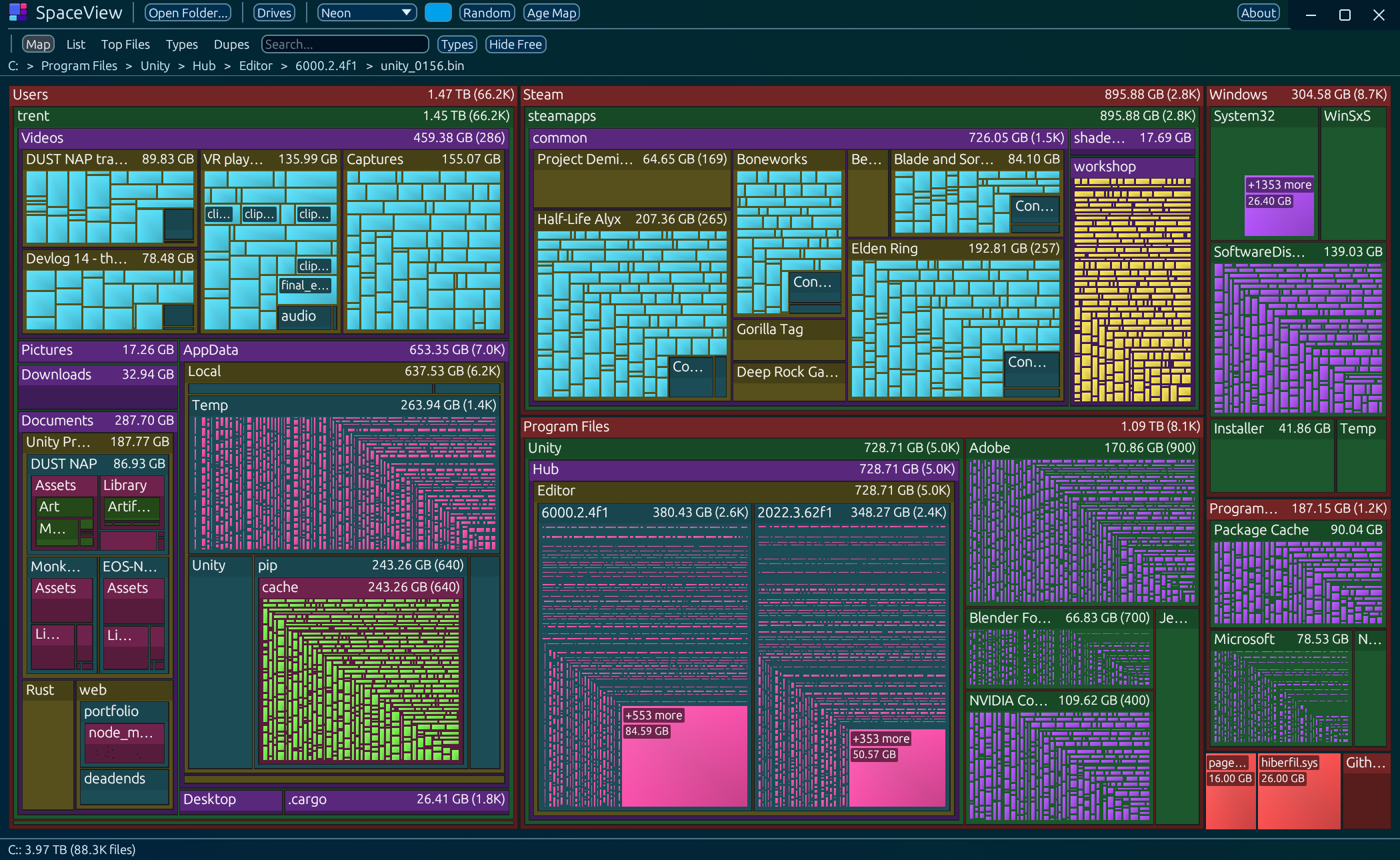
Task: Focus the Search input field
Action: coord(345,44)
